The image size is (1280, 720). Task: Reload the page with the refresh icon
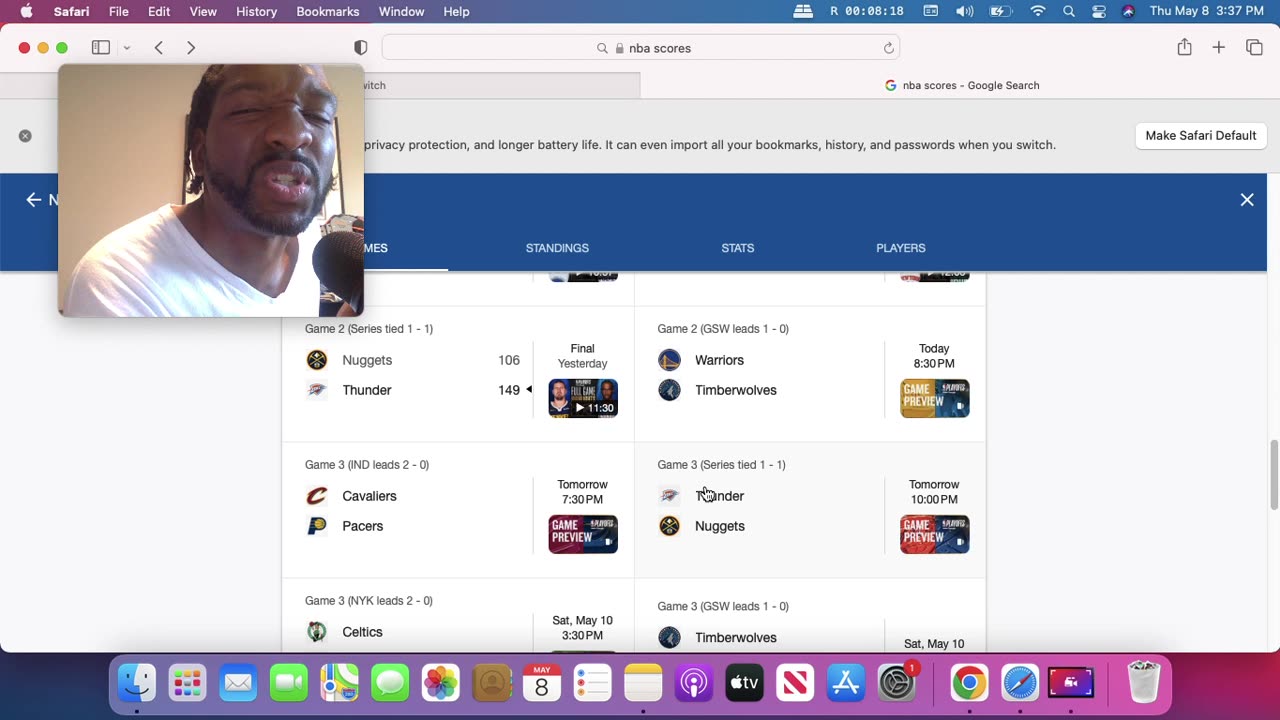click(x=888, y=48)
